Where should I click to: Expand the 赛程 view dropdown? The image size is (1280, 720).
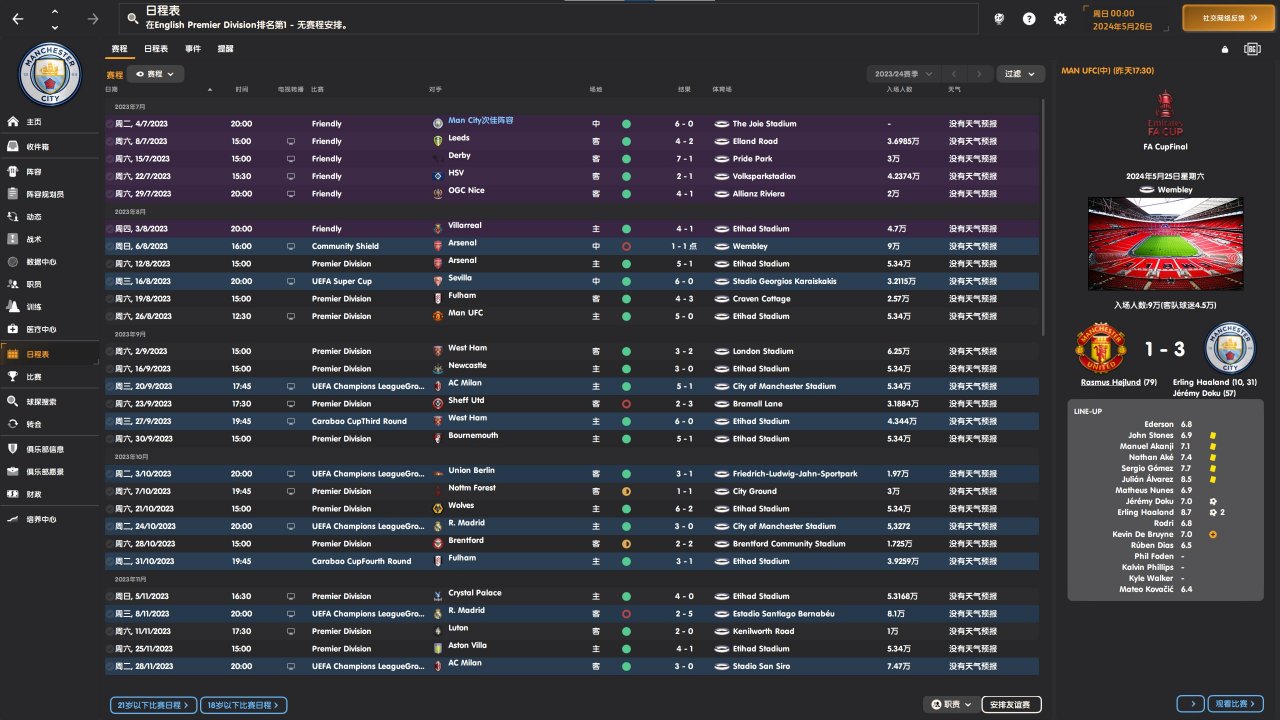[155, 74]
